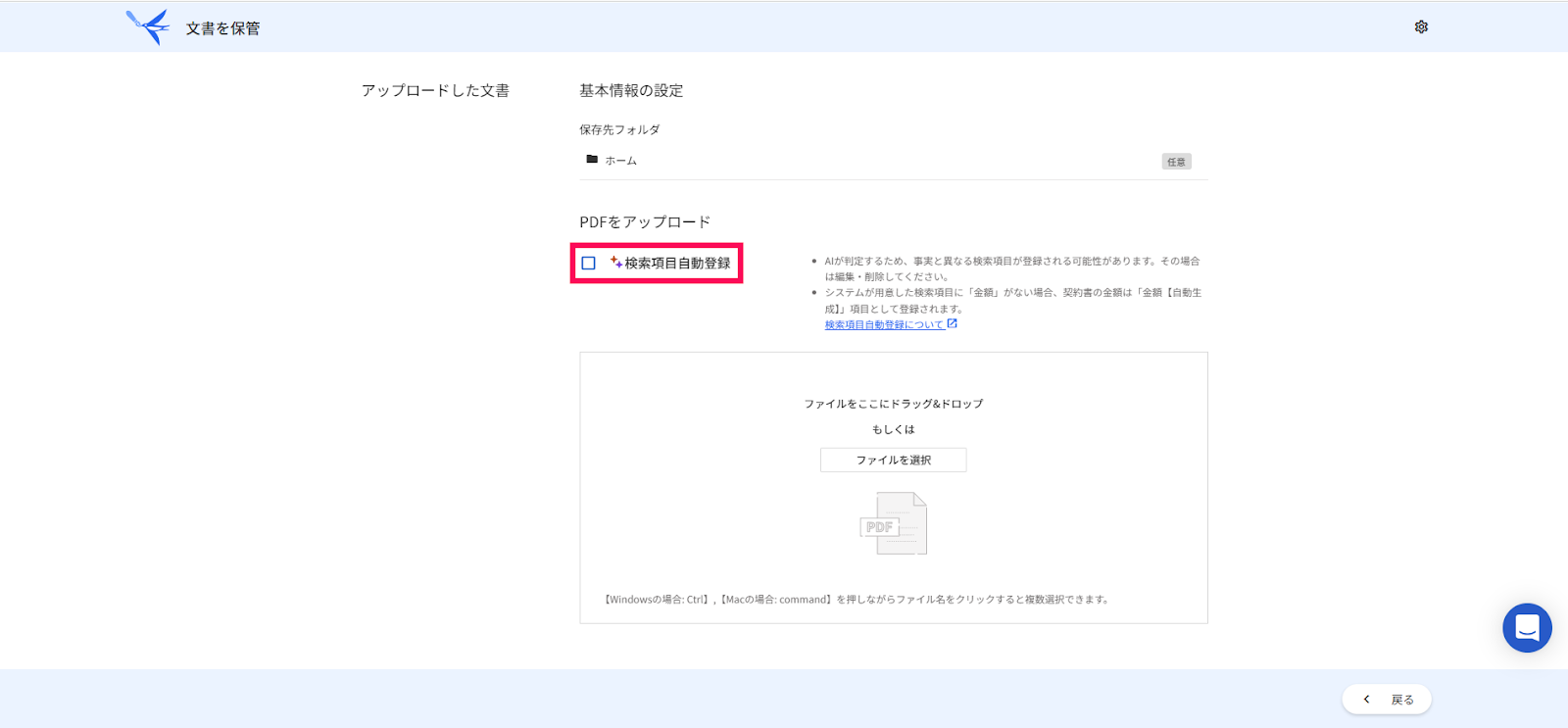Click the external link icon after 検索項目自動登録について
The height and width of the screenshot is (728, 1568).
952,323
